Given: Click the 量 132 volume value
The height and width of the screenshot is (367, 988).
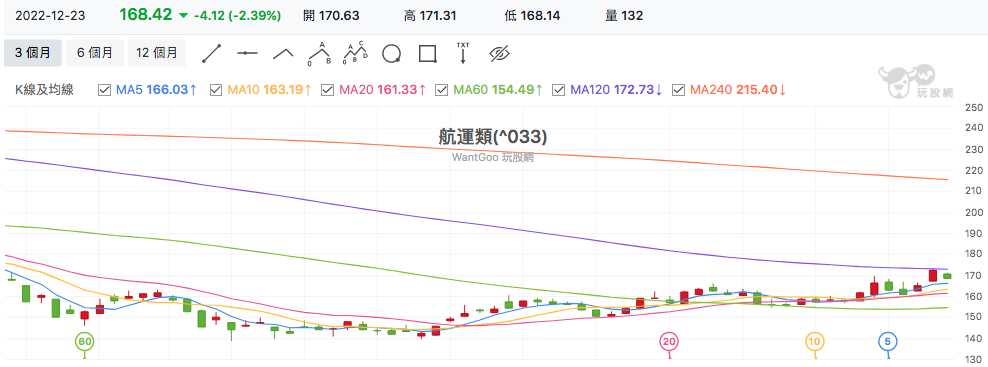Looking at the screenshot, I should (624, 16).
